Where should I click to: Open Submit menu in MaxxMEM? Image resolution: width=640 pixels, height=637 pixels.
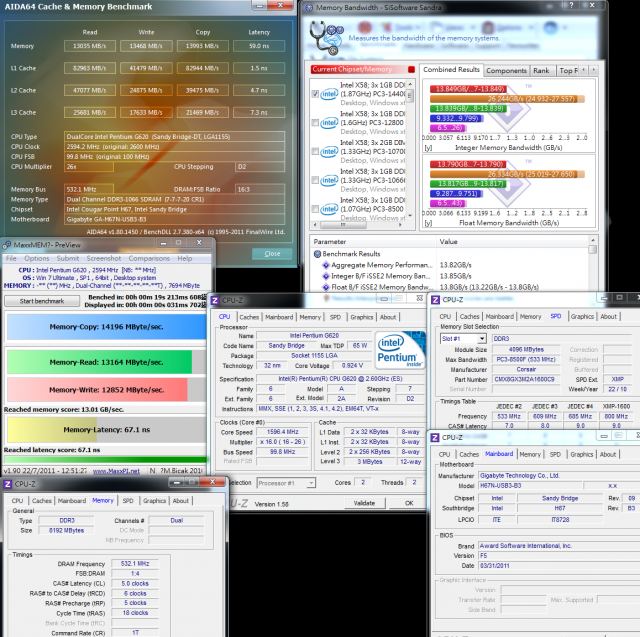coord(68,258)
